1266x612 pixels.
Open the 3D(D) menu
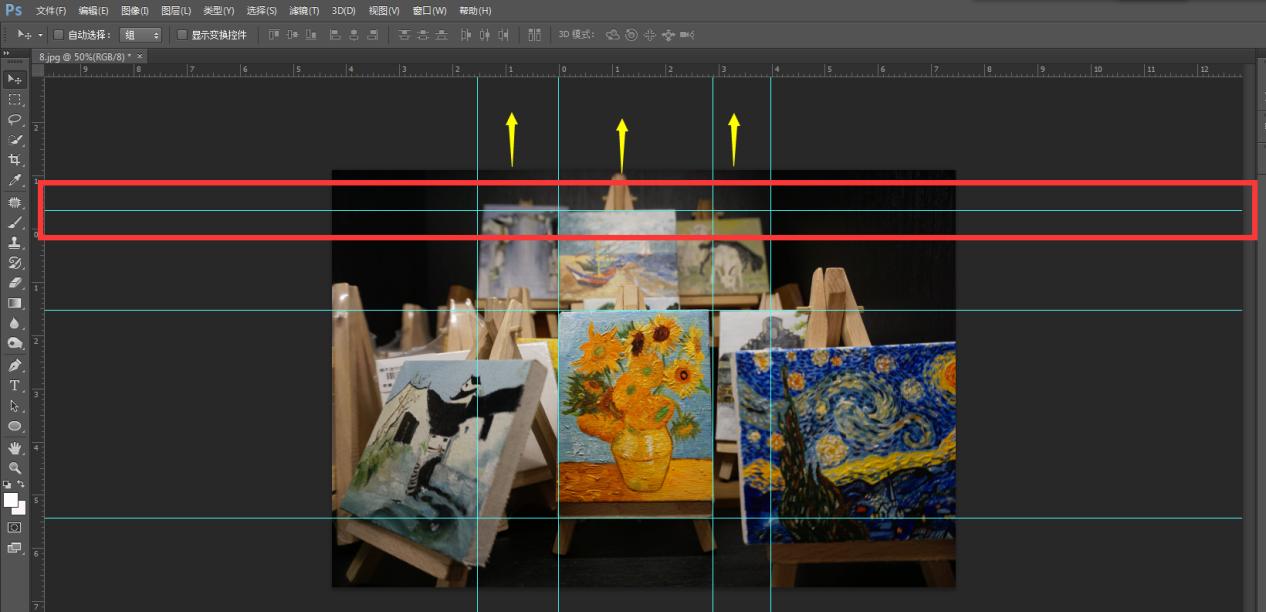click(x=344, y=10)
